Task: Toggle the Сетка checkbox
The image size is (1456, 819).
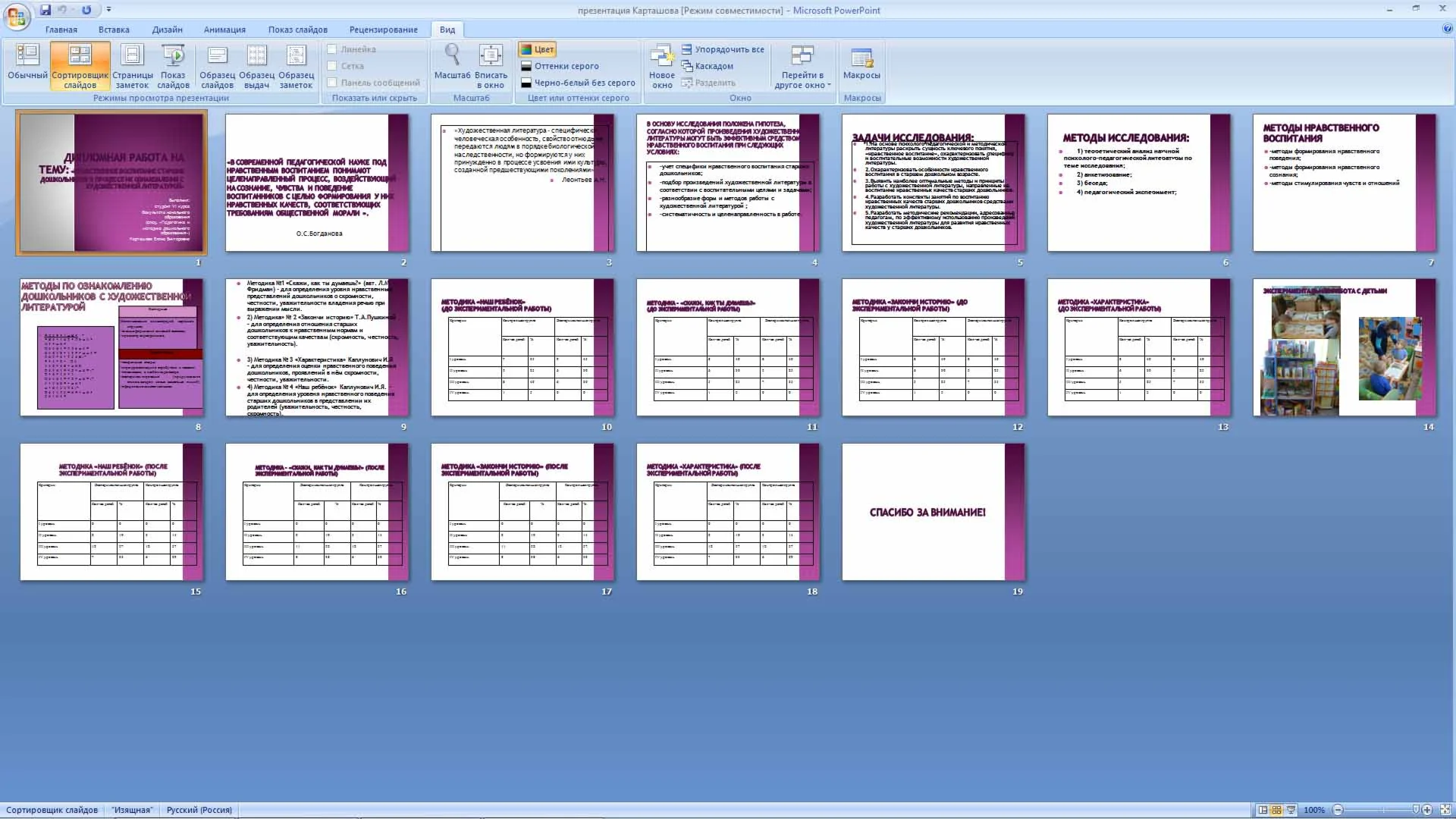Action: [332, 66]
